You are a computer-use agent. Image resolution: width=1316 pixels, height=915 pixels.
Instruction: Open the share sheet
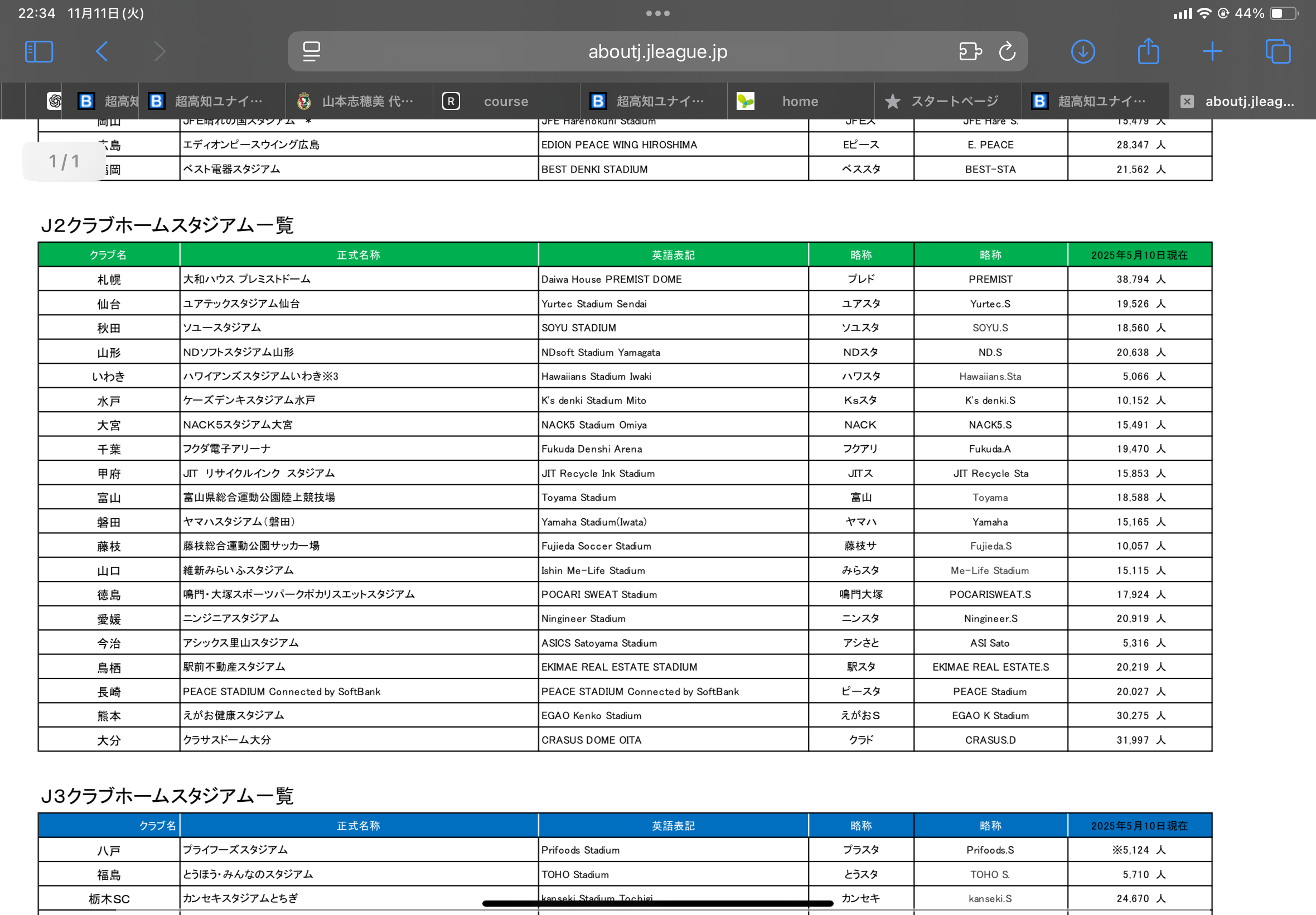(1148, 51)
